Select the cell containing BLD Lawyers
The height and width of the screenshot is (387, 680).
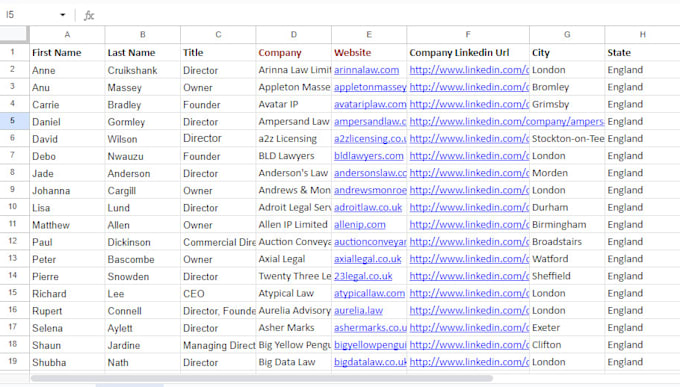294,156
